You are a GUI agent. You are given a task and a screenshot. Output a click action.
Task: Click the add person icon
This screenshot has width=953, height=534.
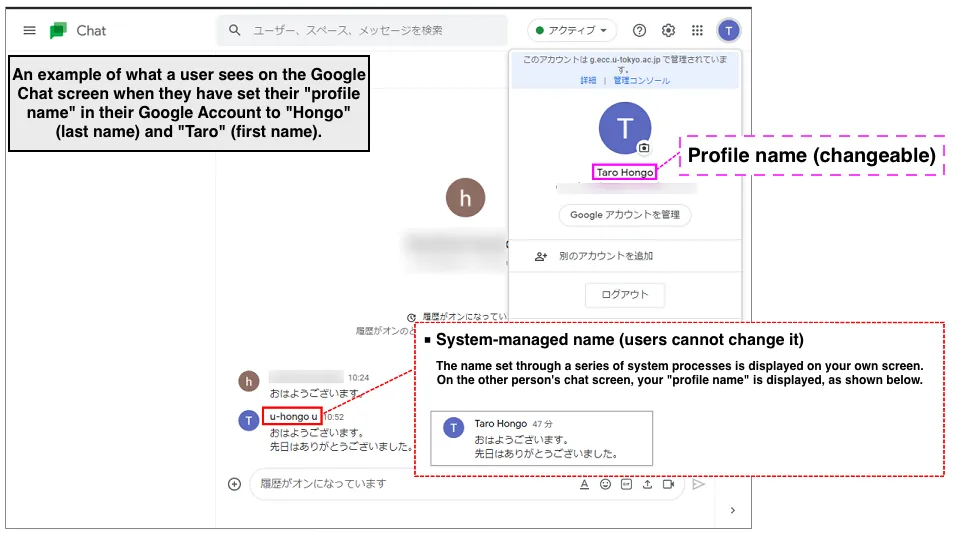tap(540, 256)
